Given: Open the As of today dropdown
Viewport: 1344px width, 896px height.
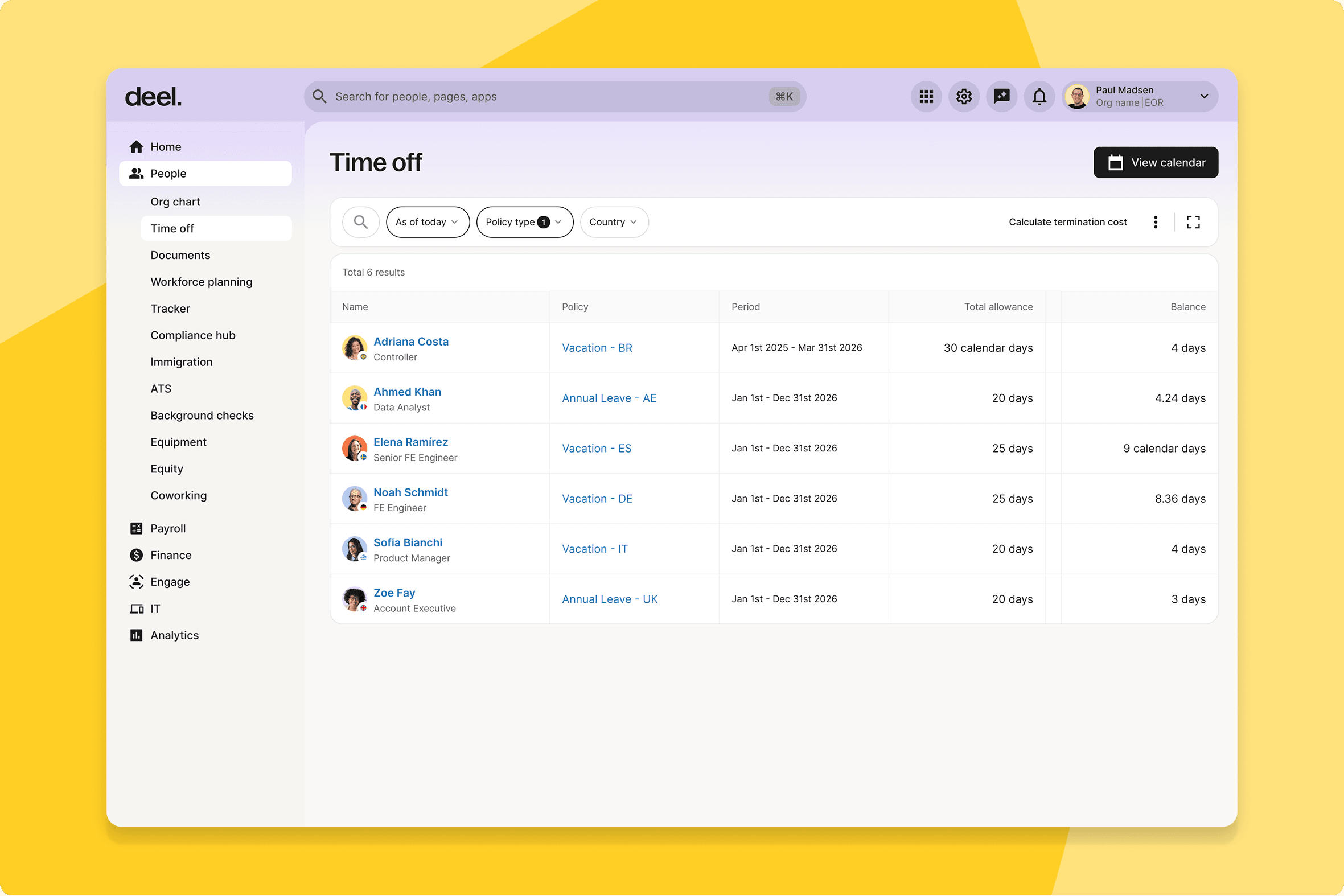Looking at the screenshot, I should click(428, 222).
